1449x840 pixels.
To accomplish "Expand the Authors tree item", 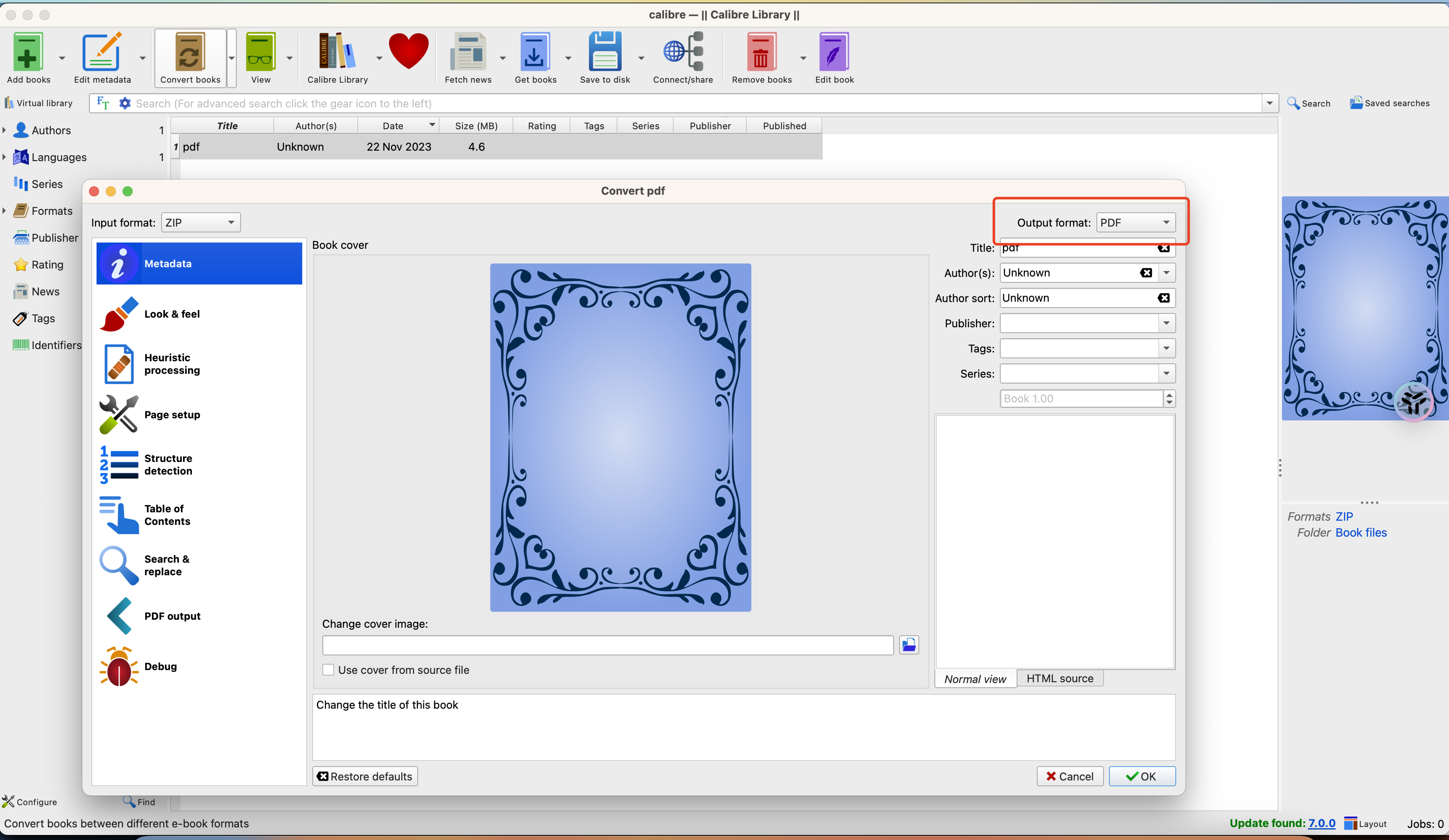I will (x=5, y=130).
